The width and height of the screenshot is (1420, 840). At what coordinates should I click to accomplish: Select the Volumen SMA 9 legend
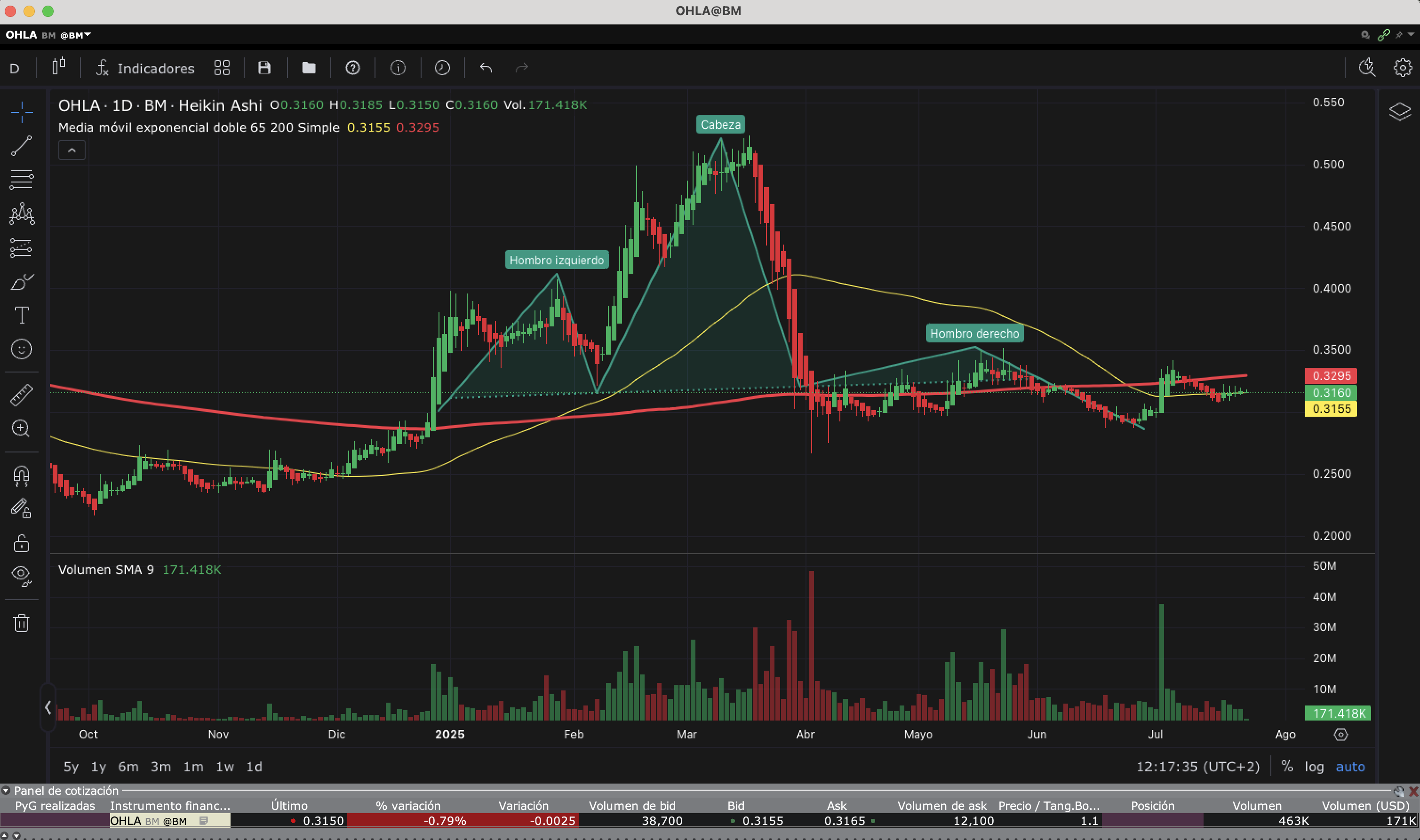pyautogui.click(x=106, y=570)
